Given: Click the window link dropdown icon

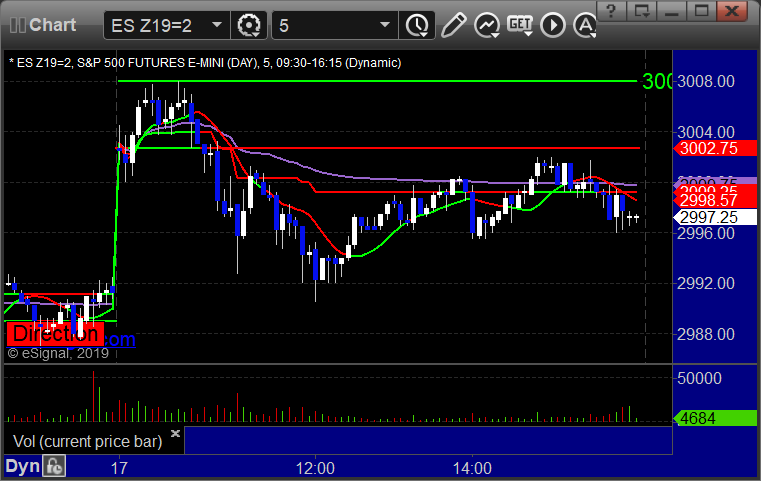Looking at the screenshot, I should 641,11.
